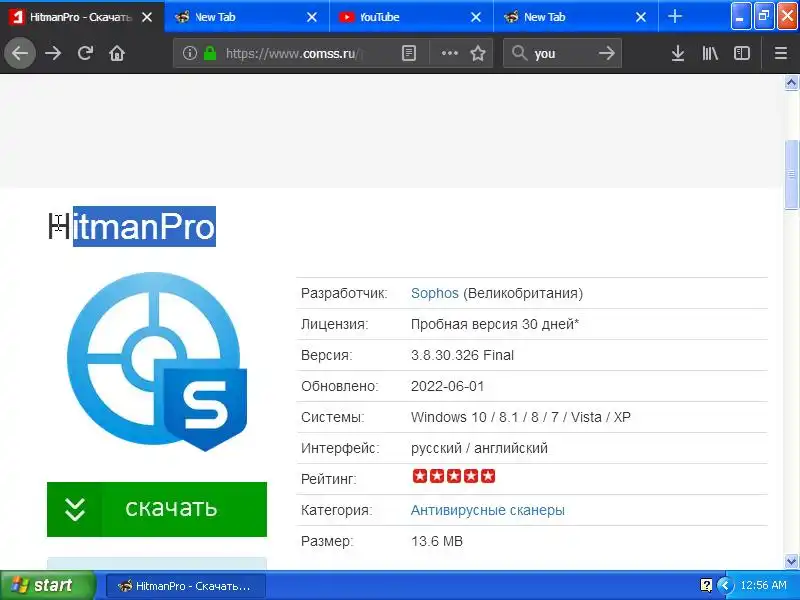This screenshot has height=600, width=800.
Task: Toggle reader view icon
Action: click(x=409, y=53)
